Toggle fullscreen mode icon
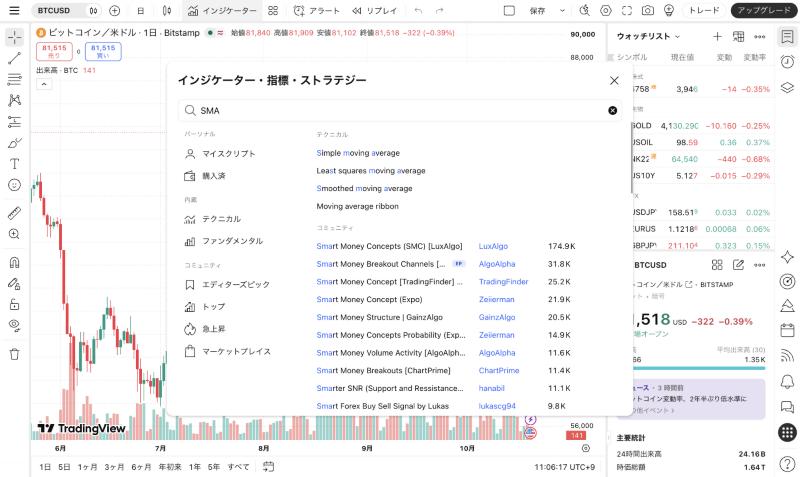This screenshot has height=477, width=800. click(627, 10)
